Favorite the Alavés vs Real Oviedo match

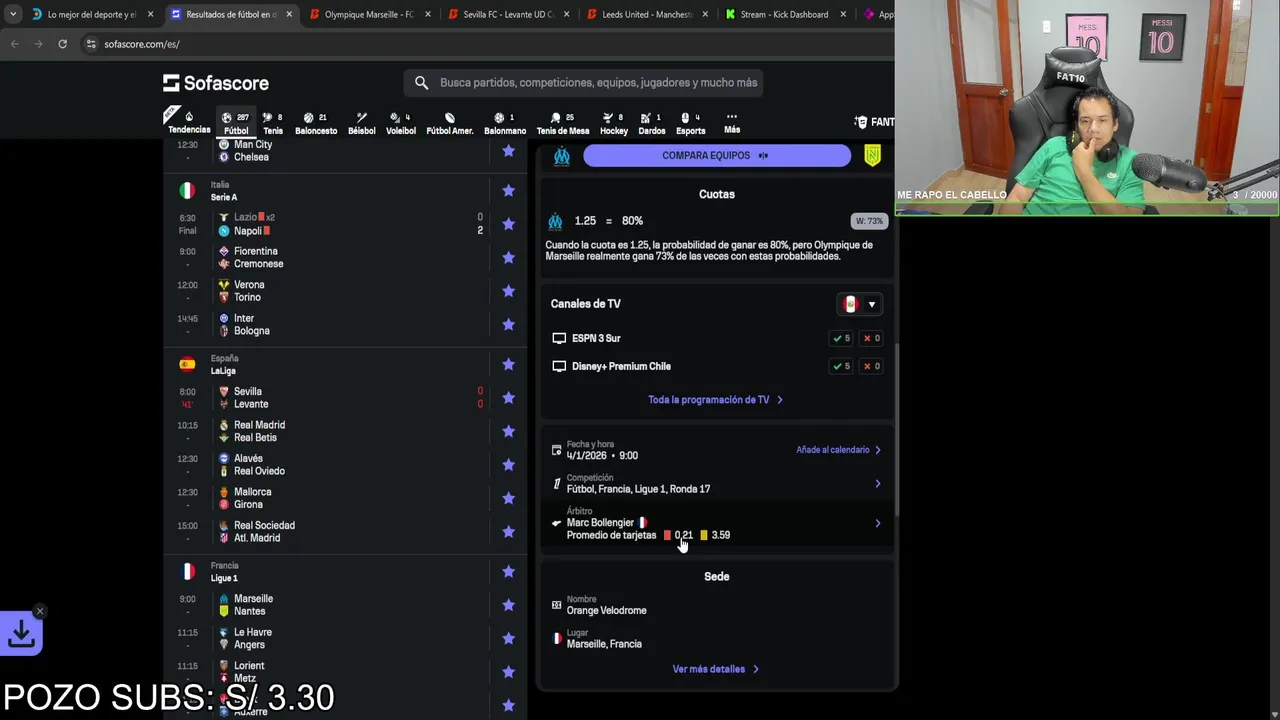click(508, 465)
